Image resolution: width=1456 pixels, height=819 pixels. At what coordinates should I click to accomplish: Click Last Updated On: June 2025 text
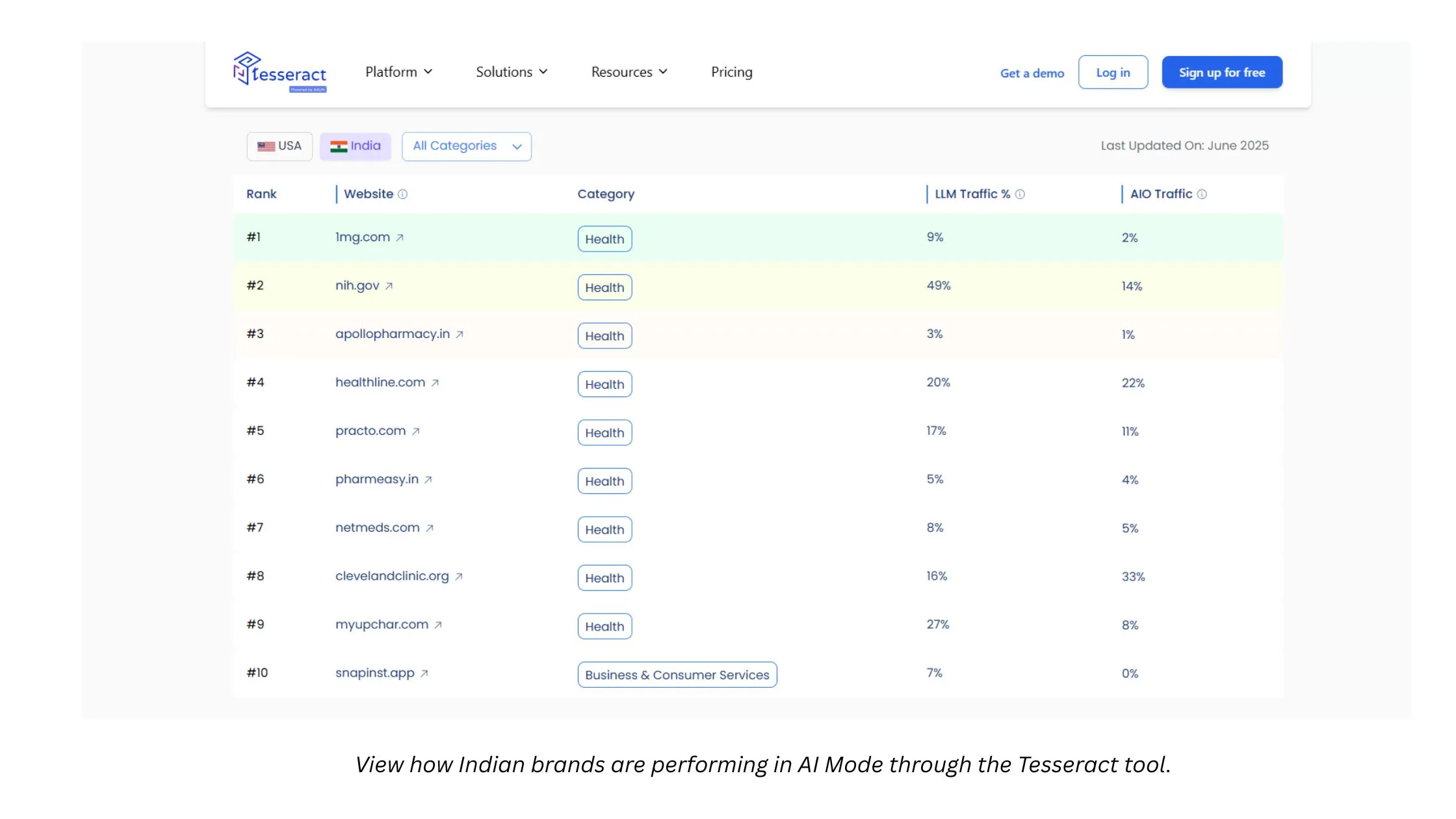1184,146
